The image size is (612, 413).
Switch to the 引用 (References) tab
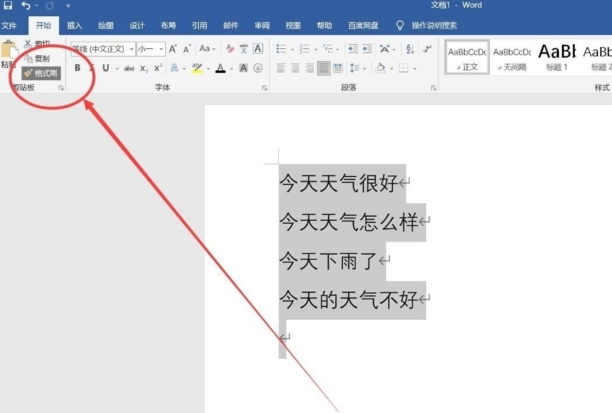(199, 26)
